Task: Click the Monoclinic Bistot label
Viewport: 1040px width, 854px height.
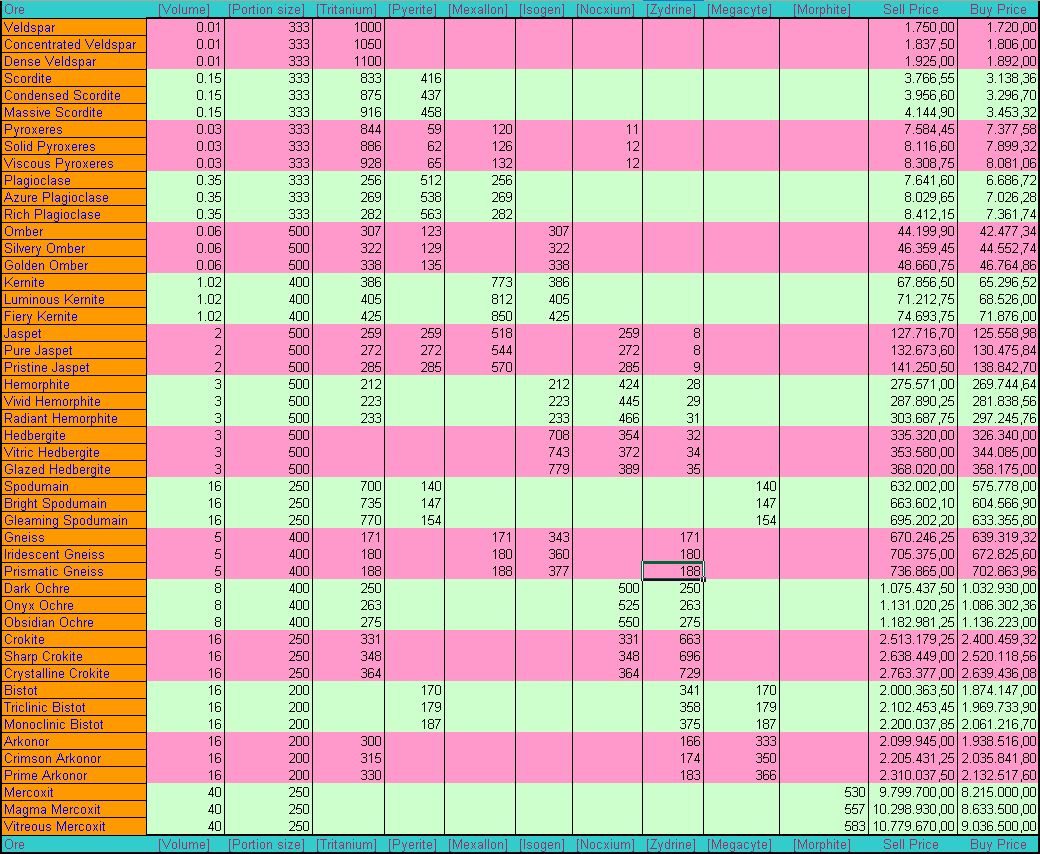Action: tap(73, 725)
